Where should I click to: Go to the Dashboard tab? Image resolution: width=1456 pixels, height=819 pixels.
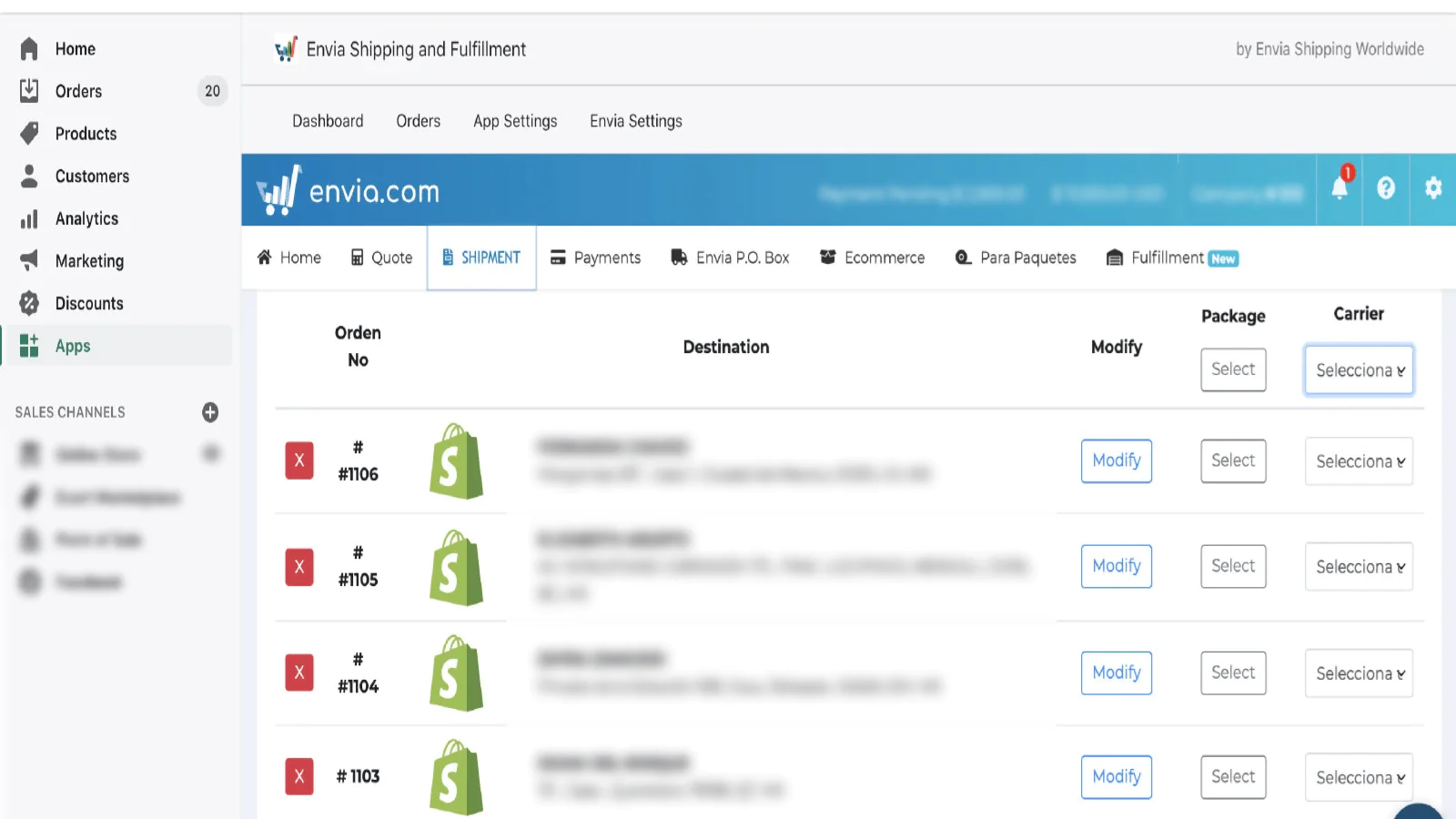point(328,121)
